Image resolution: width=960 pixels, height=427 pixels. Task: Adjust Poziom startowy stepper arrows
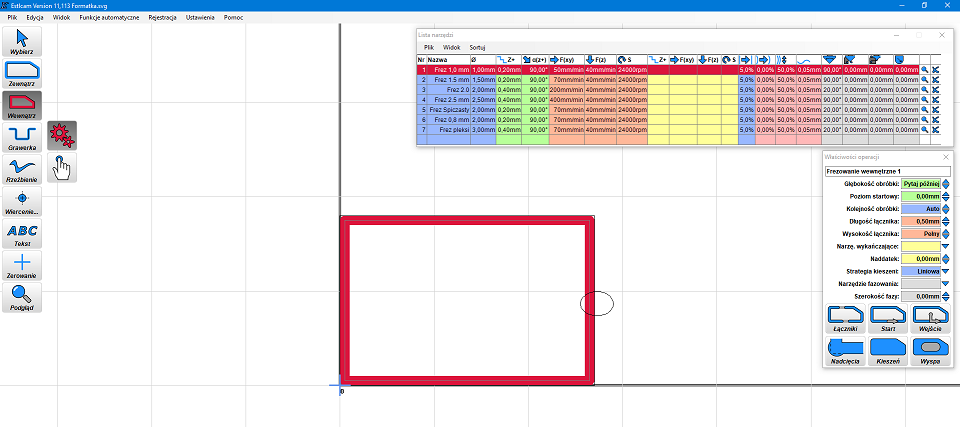pyautogui.click(x=946, y=196)
